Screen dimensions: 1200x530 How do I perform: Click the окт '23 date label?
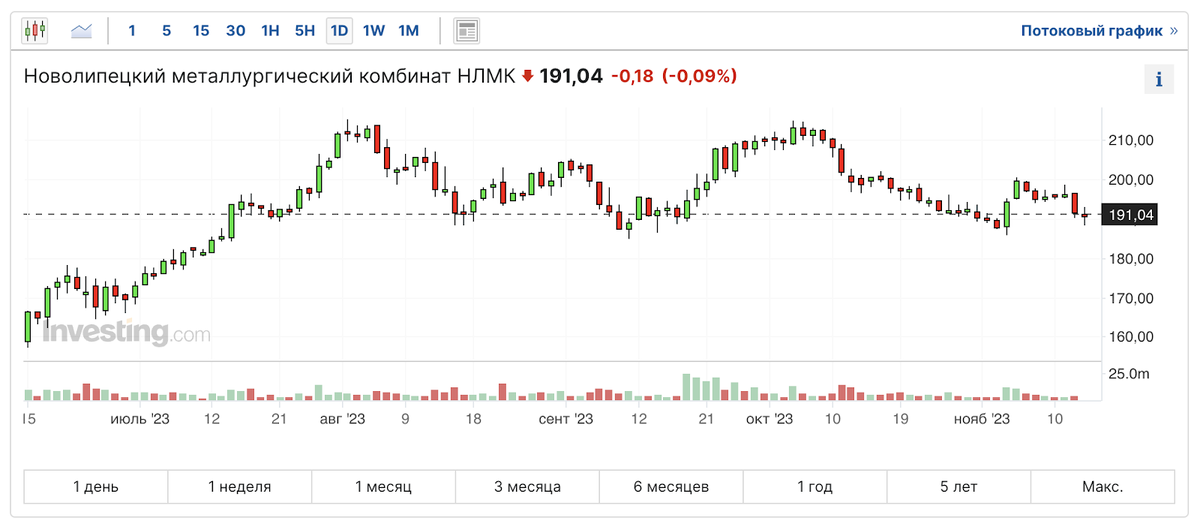click(x=769, y=419)
